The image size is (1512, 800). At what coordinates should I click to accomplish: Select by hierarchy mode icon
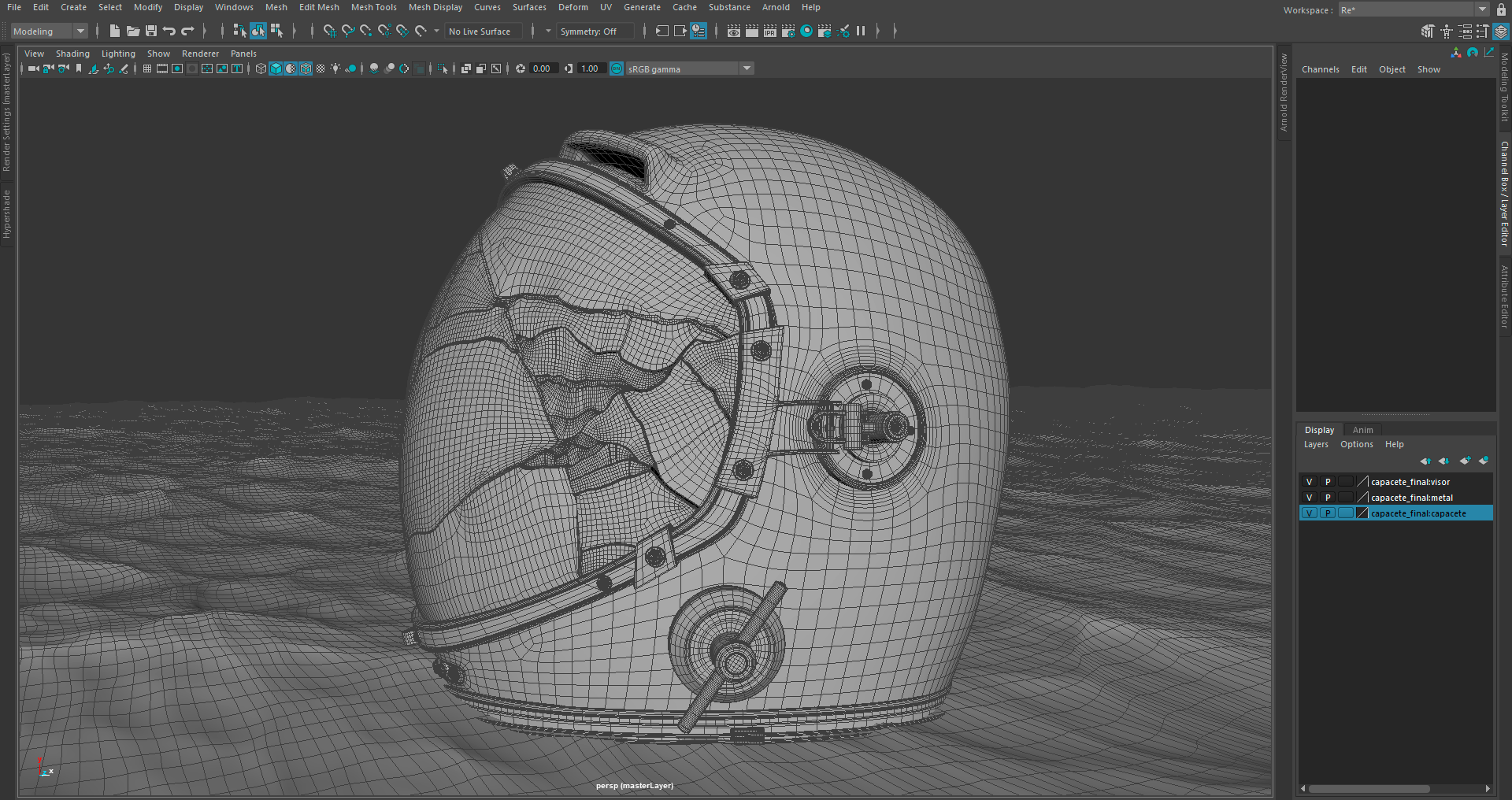(x=239, y=31)
